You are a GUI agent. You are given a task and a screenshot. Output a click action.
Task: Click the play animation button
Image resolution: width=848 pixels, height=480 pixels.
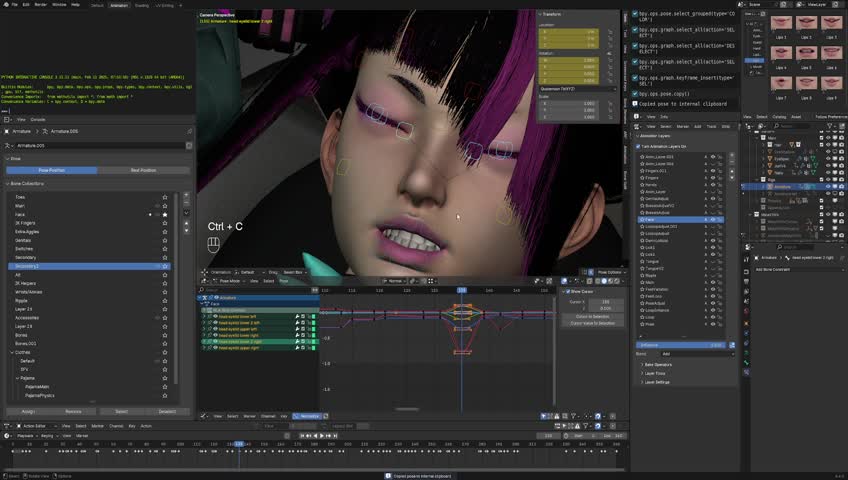coord(322,436)
